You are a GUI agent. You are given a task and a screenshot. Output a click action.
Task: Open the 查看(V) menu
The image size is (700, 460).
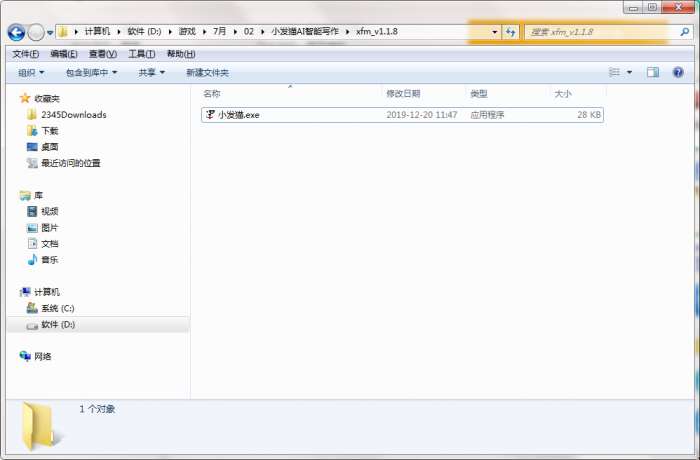coord(103,54)
